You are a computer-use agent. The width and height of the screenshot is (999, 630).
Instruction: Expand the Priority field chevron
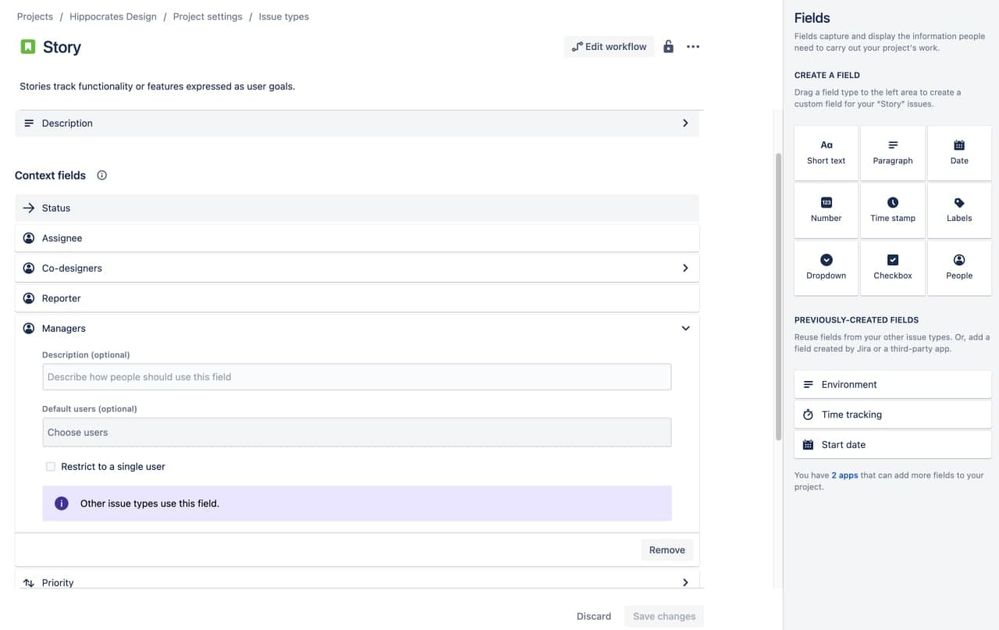[x=686, y=582]
